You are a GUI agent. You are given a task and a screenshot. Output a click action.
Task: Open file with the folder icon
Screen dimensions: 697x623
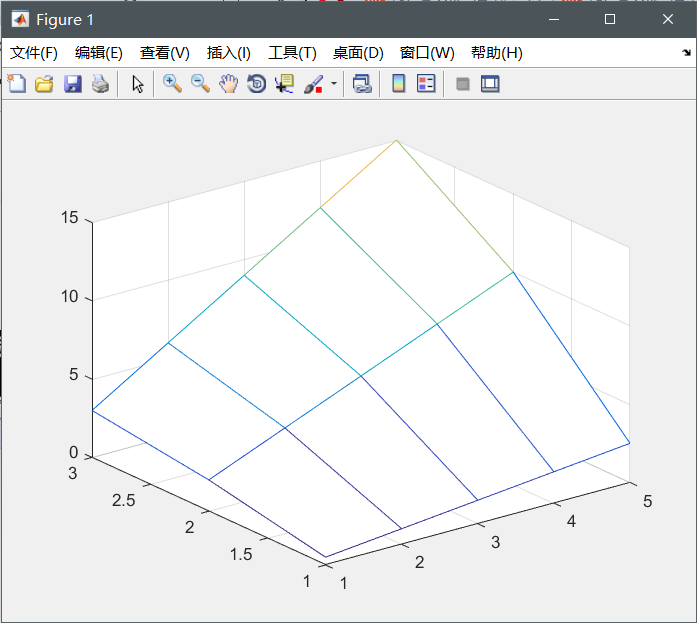point(44,84)
